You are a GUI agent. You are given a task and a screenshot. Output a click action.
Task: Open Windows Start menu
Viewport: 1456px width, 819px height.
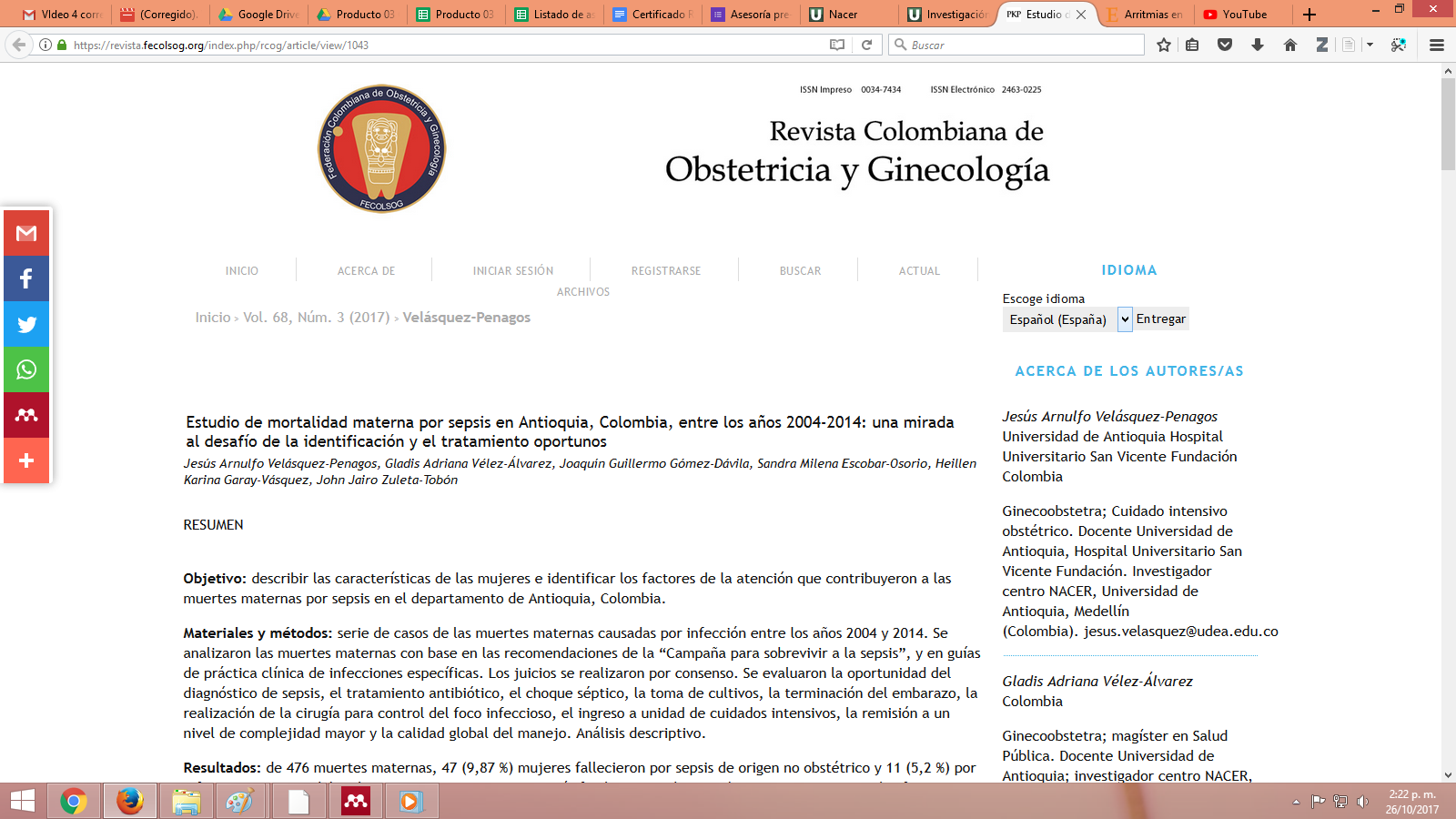(x=22, y=801)
